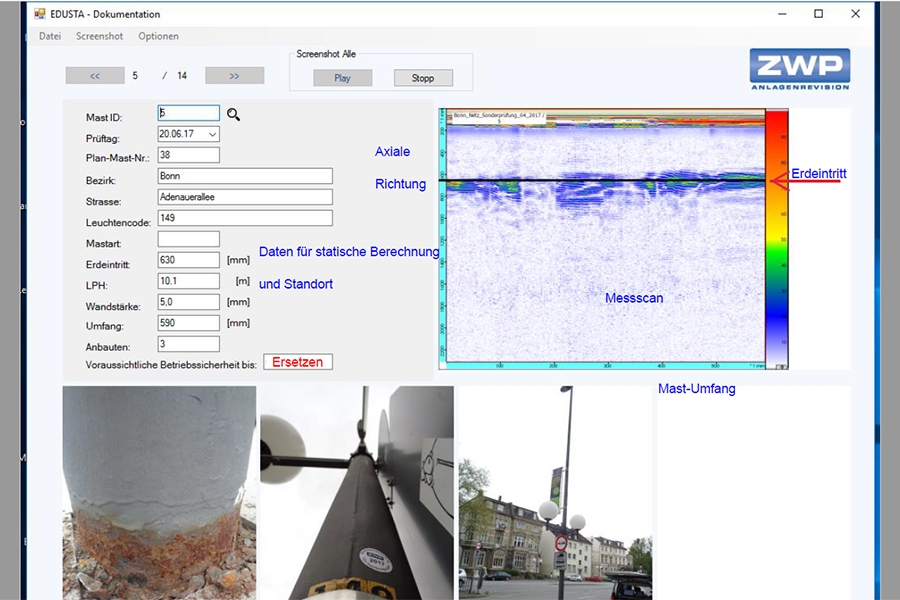
Task: Go to previous mast with << button
Action: click(x=94, y=76)
